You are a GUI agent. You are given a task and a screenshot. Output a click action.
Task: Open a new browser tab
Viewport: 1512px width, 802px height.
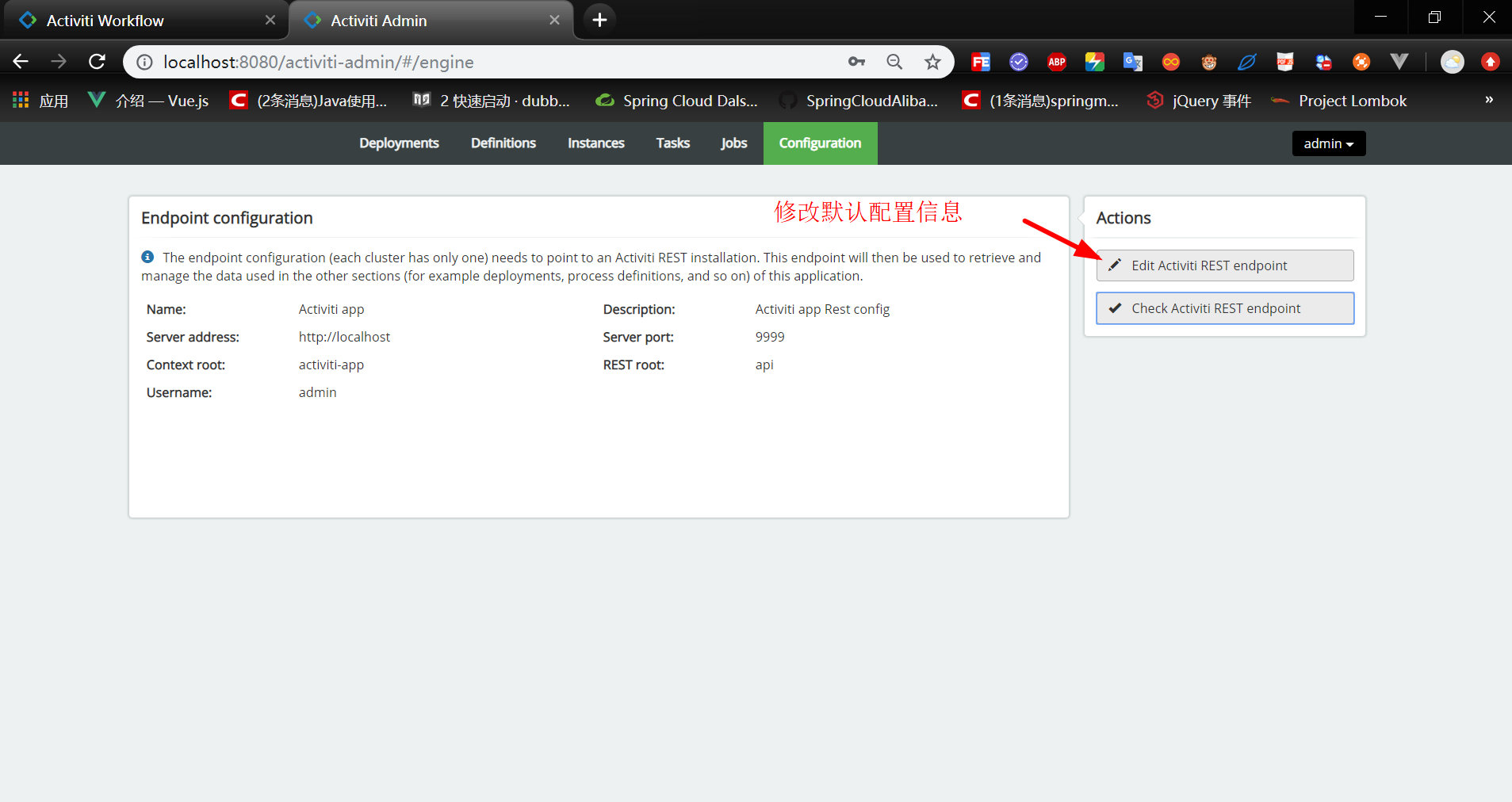pos(600,20)
